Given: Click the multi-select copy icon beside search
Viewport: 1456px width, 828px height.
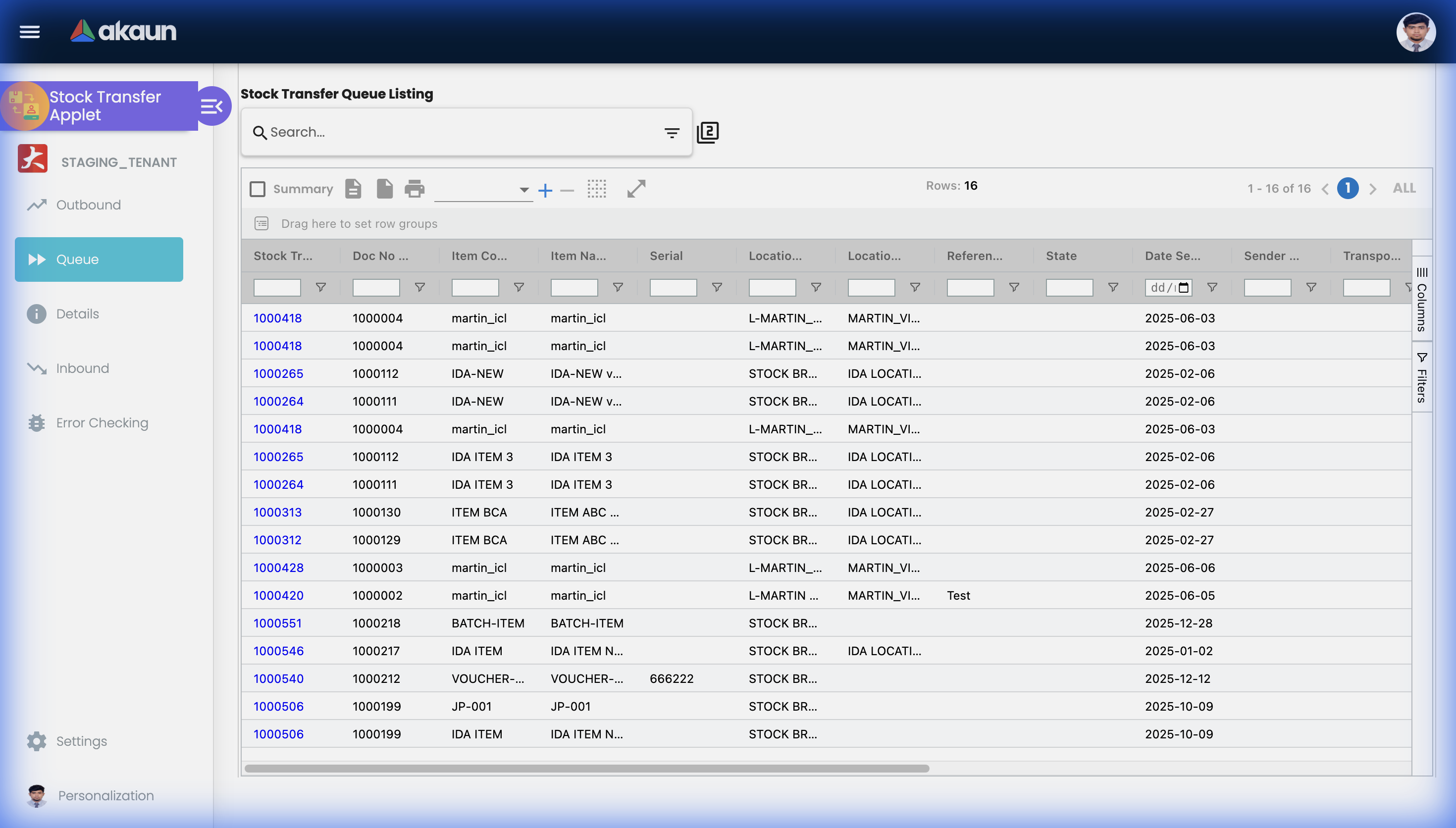Looking at the screenshot, I should coord(708,133).
